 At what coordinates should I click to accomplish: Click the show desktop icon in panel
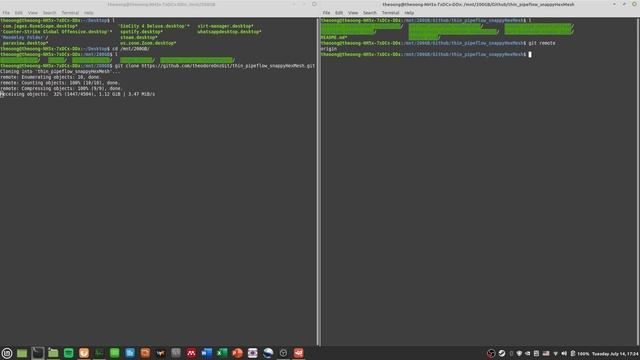22,353
